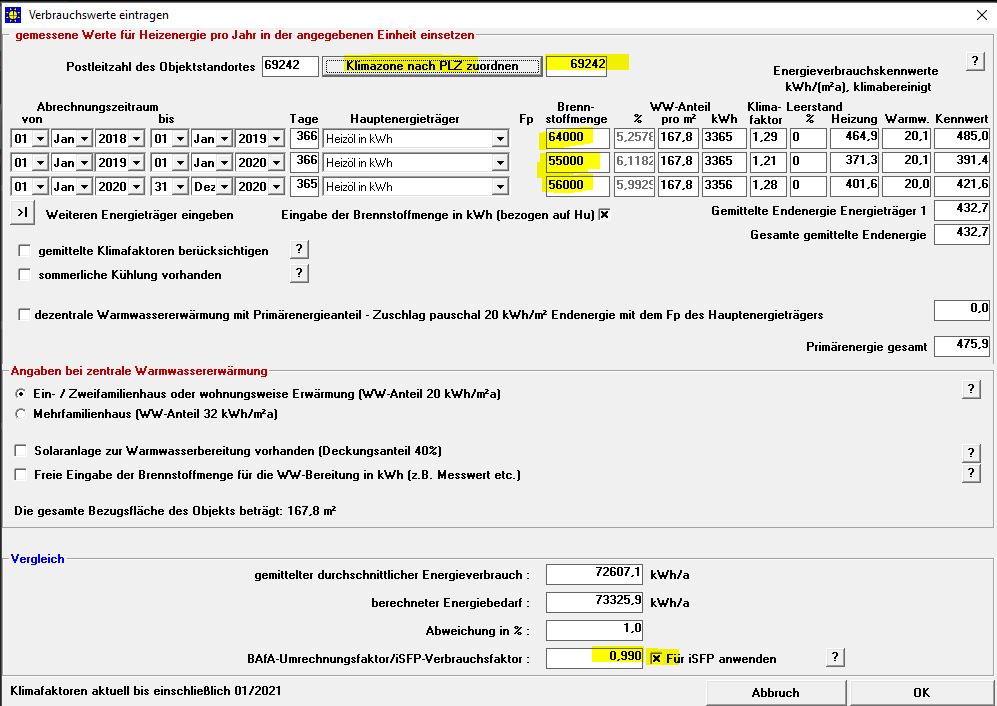Image resolution: width=997 pixels, height=706 pixels.
Task: Open end year dropdown in the 64000 row
Action: (x=276, y=139)
